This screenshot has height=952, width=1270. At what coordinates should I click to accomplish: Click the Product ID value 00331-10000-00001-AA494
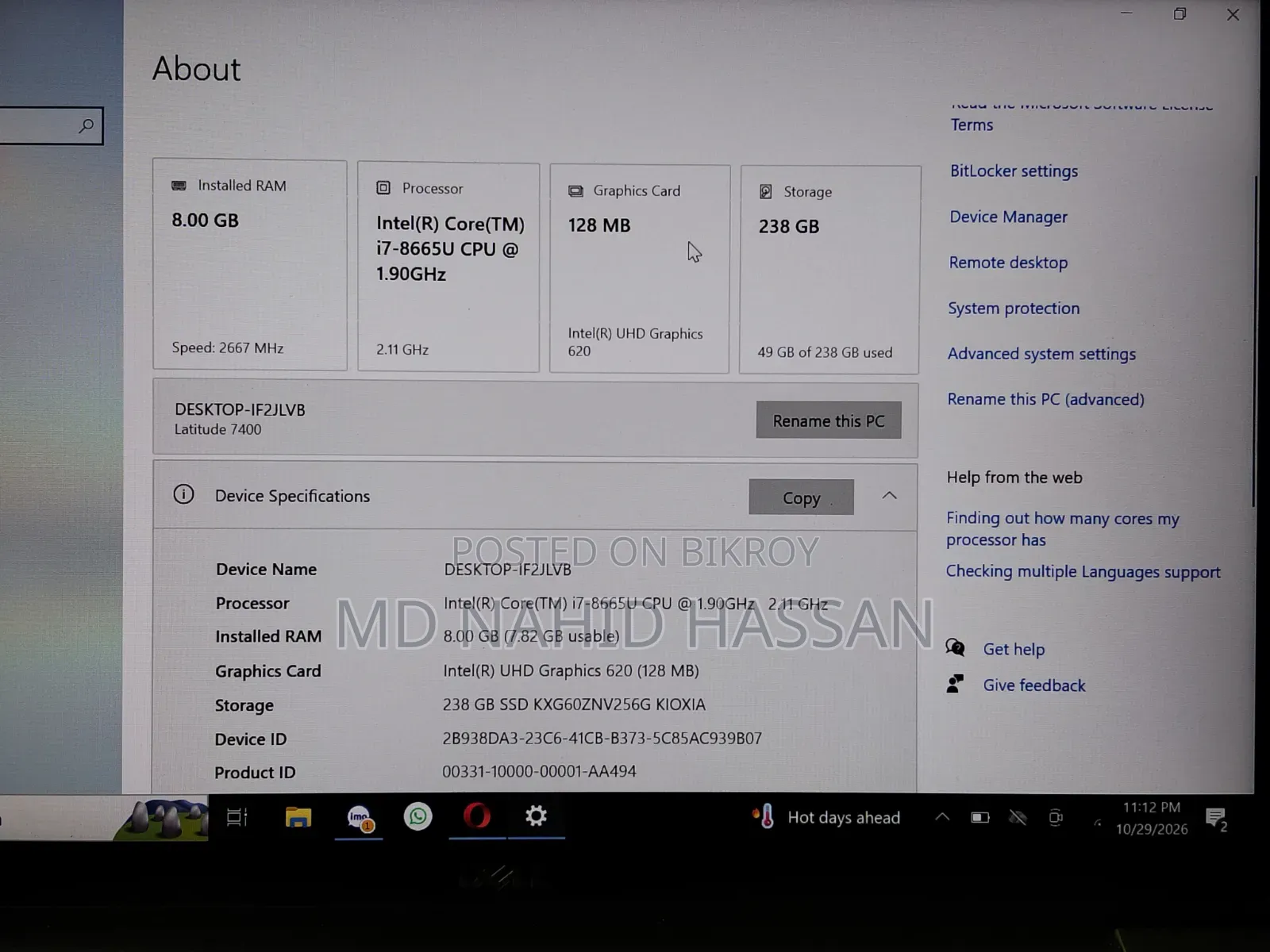click(x=539, y=771)
